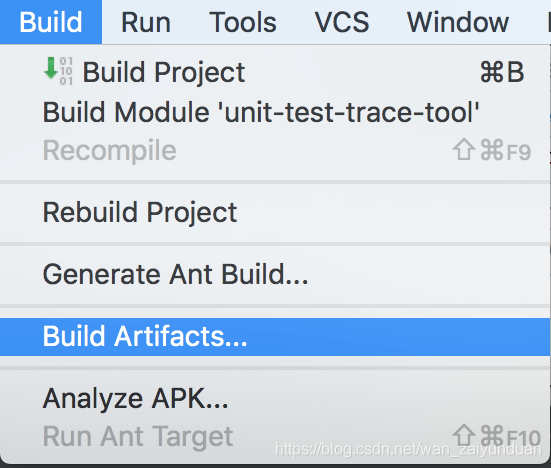The image size is (551, 468).
Task: Open the clipped menu right of Window
Action: tap(549, 22)
